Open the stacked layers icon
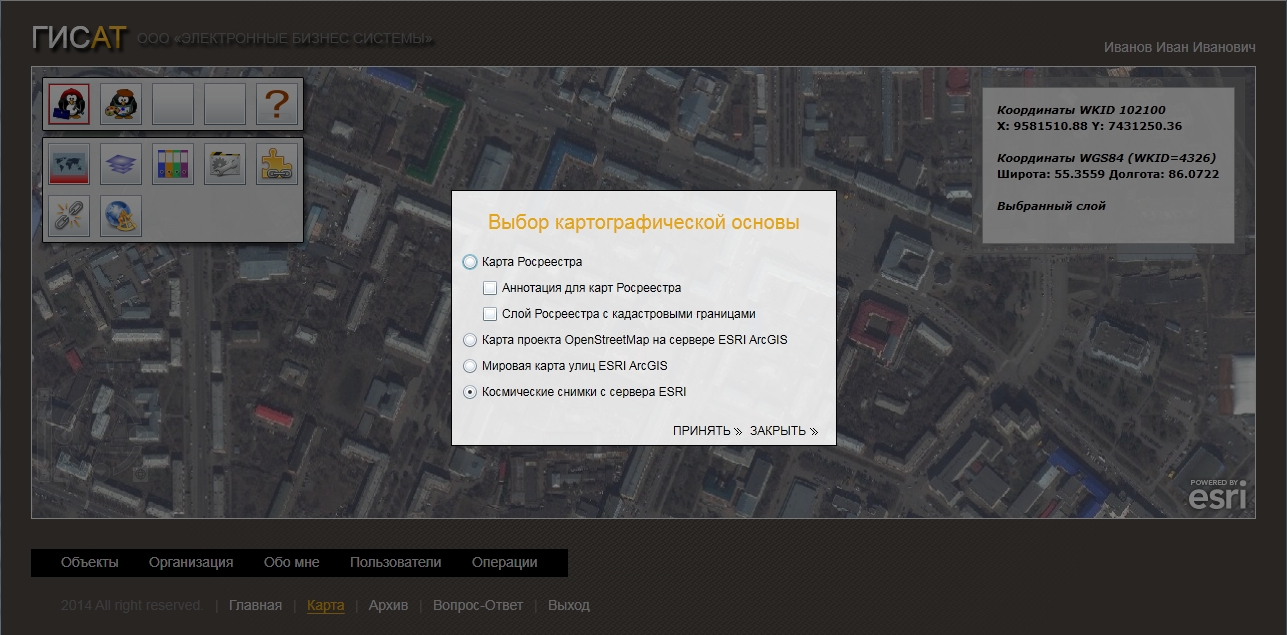Image resolution: width=1287 pixels, height=635 pixels. pos(121,164)
